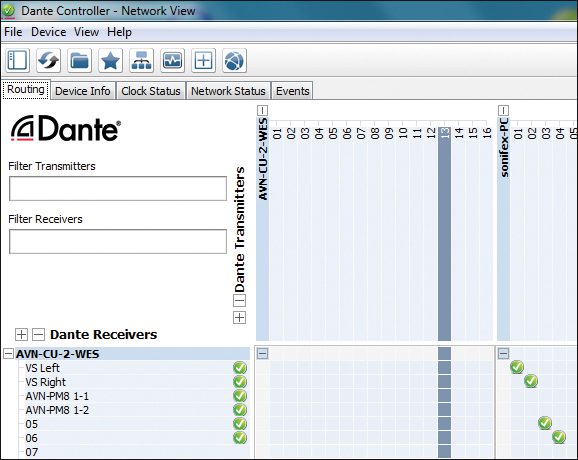Open the Help menu
This screenshot has height=460, width=578.
[x=119, y=32]
